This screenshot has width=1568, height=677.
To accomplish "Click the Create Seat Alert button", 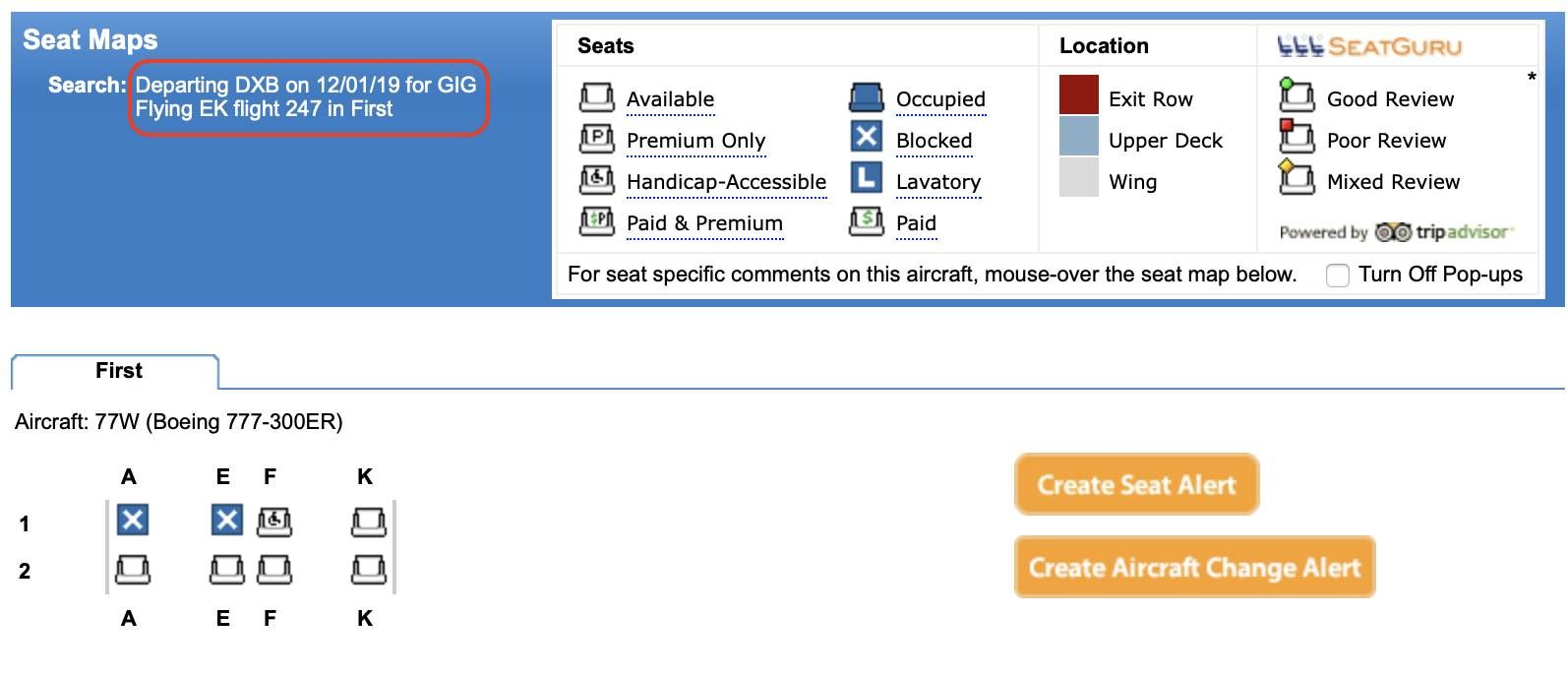I will [x=1137, y=484].
